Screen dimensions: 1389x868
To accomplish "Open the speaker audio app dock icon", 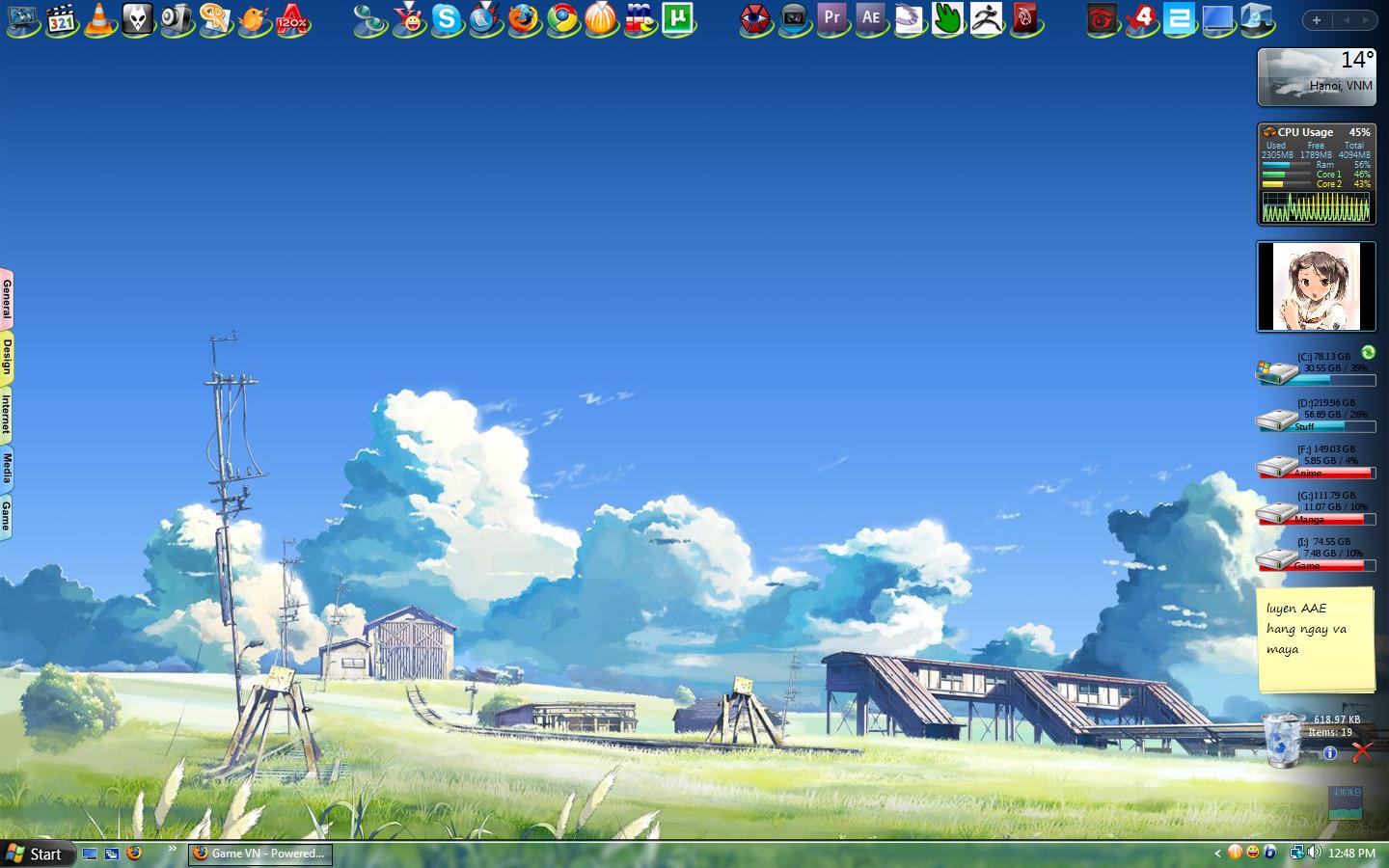I will tap(177, 19).
